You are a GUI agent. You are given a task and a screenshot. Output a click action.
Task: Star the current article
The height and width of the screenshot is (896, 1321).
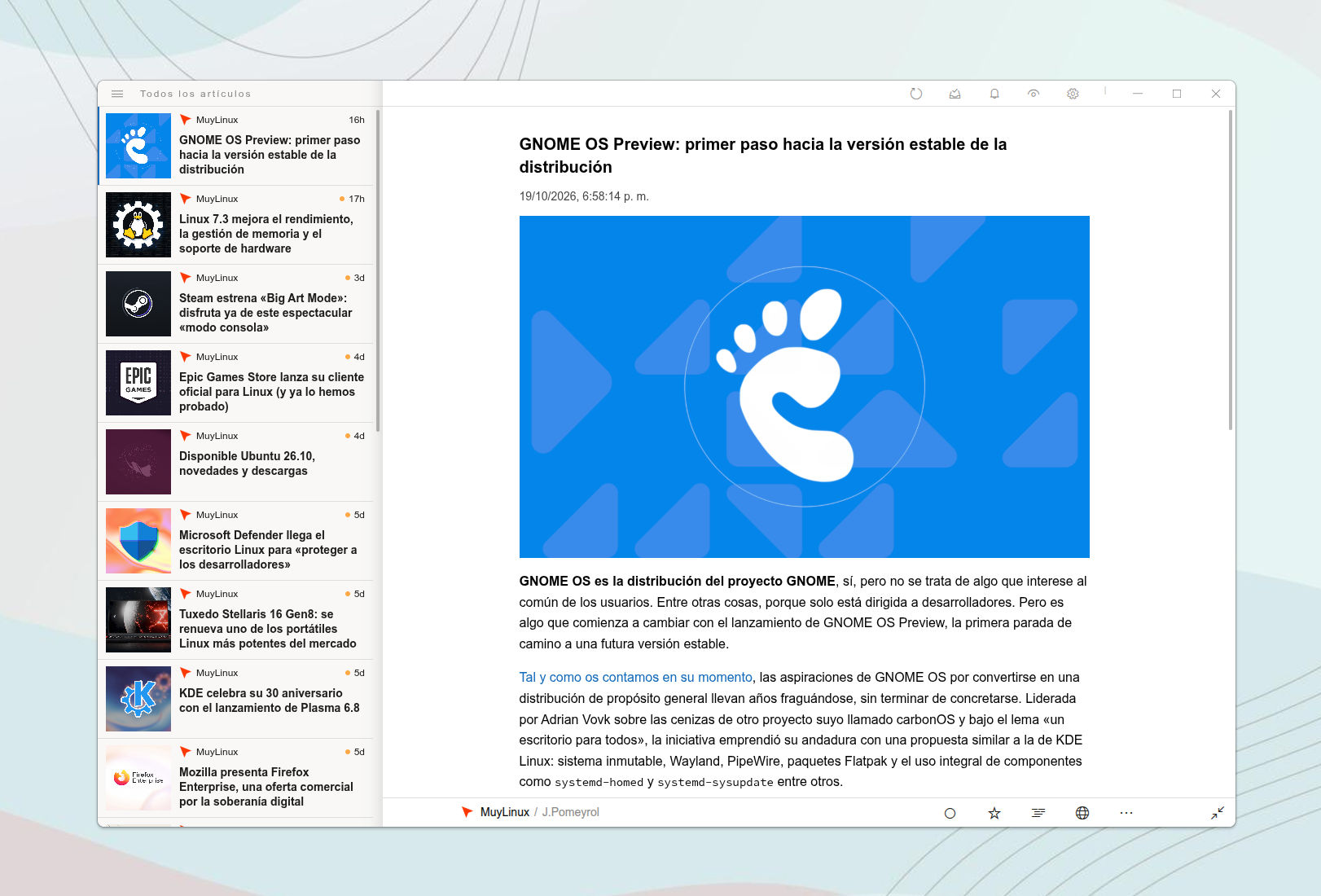point(994,813)
